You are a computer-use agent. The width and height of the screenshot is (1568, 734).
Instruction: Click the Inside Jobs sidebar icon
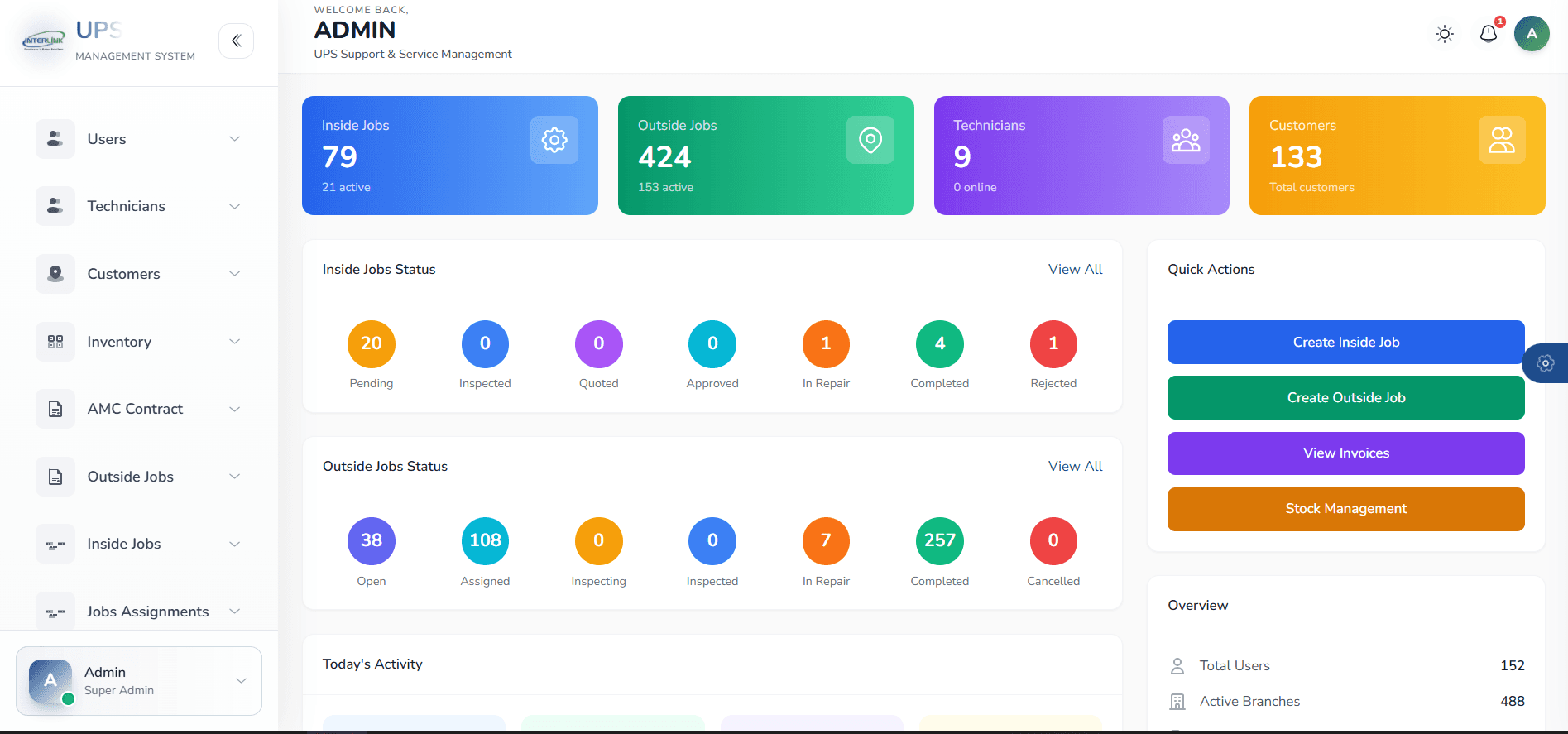(x=55, y=544)
